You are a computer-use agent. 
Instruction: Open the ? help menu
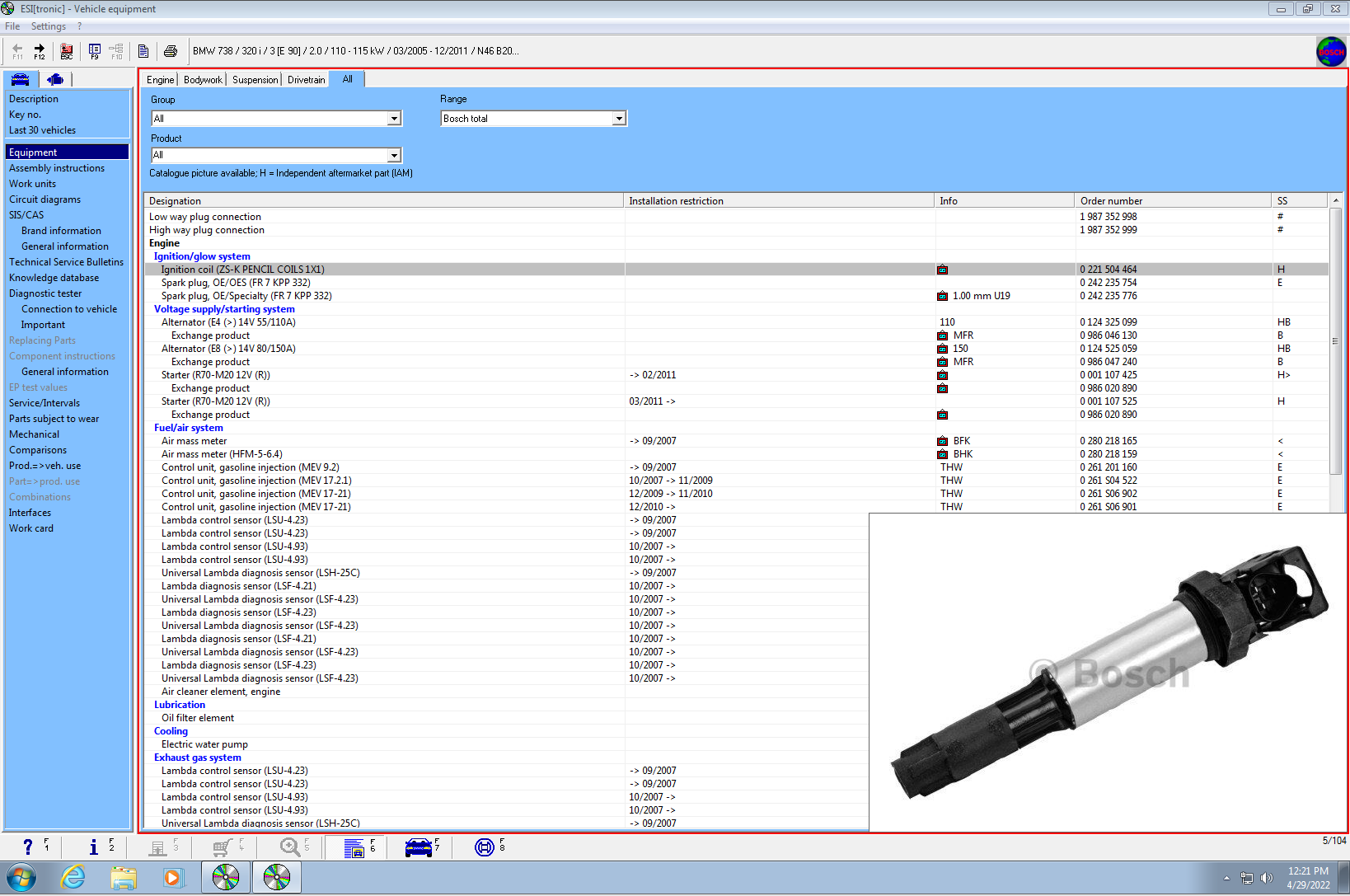pyautogui.click(x=80, y=26)
